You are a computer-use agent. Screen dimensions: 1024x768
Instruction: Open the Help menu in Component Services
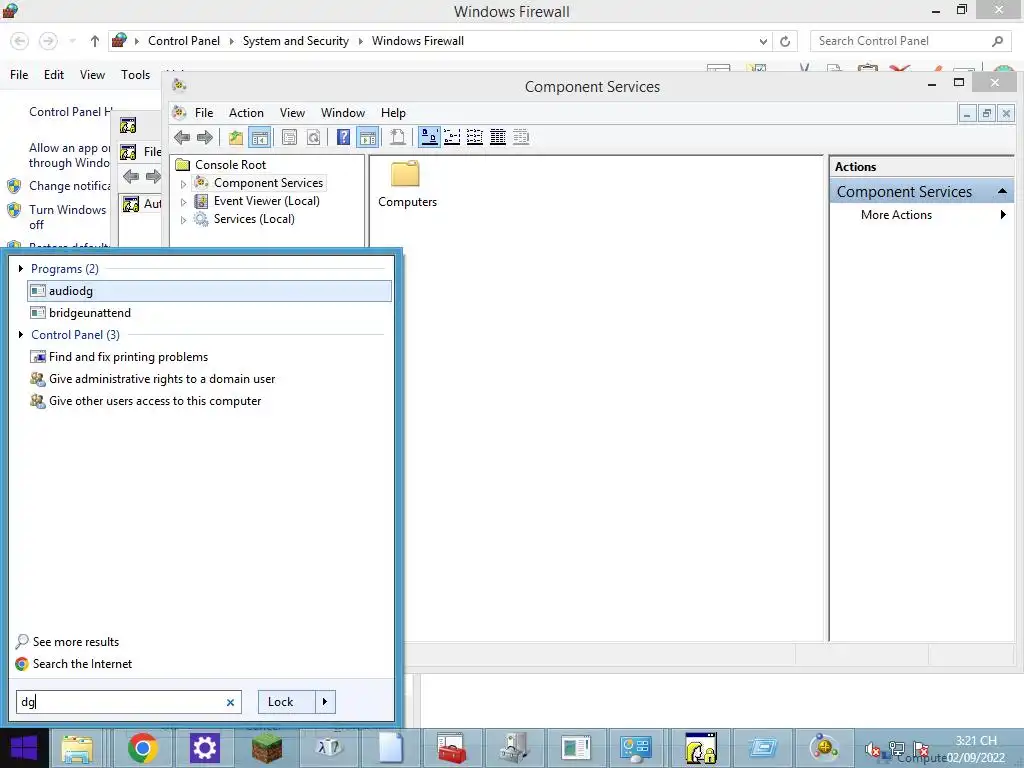point(393,112)
